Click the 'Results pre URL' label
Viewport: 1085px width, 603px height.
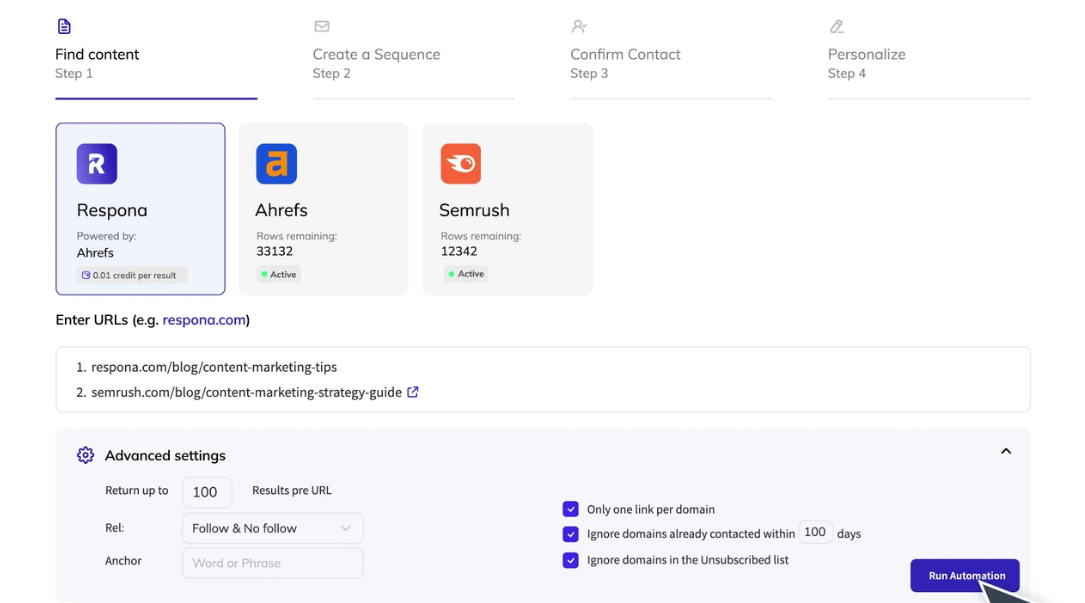pos(292,490)
